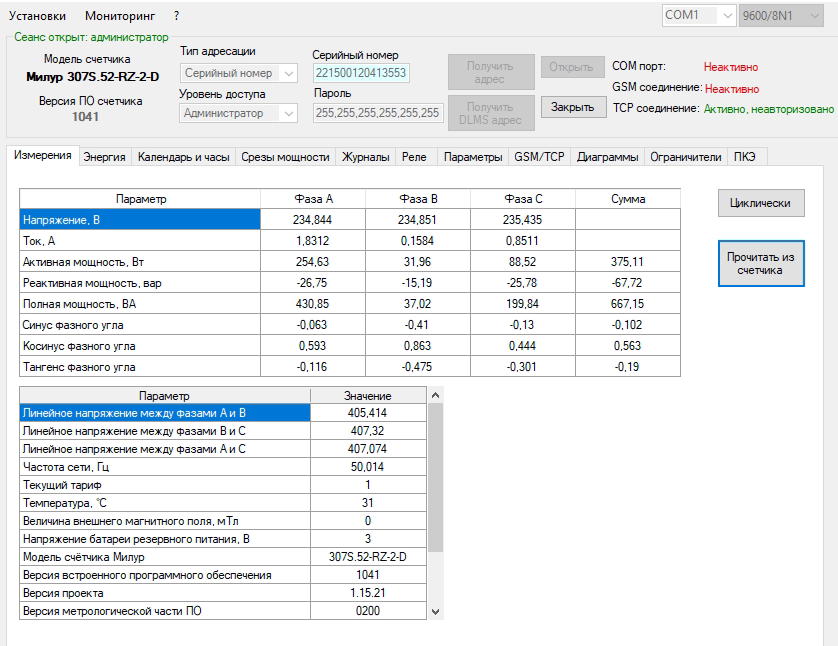
Task: Click the scroll down arrow in parameters list
Action: pos(435,611)
